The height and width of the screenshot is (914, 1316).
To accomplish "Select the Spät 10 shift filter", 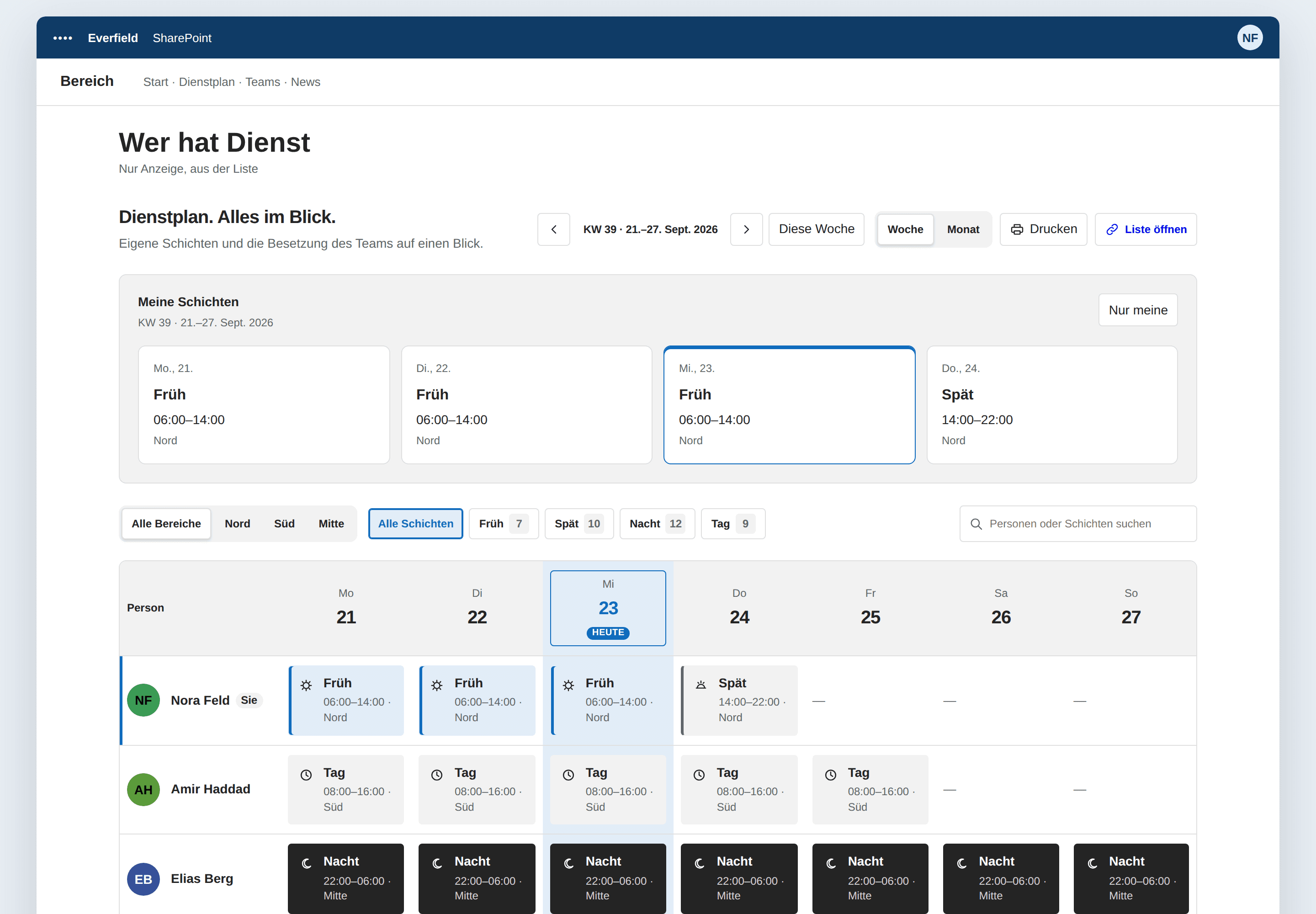I will (x=578, y=523).
